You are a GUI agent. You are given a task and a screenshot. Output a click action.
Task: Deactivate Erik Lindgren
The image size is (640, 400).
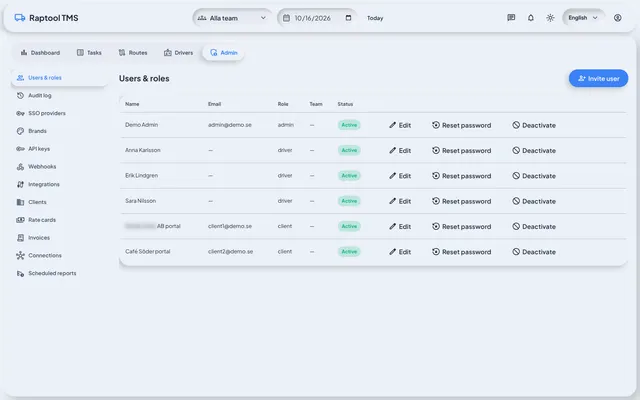click(534, 176)
